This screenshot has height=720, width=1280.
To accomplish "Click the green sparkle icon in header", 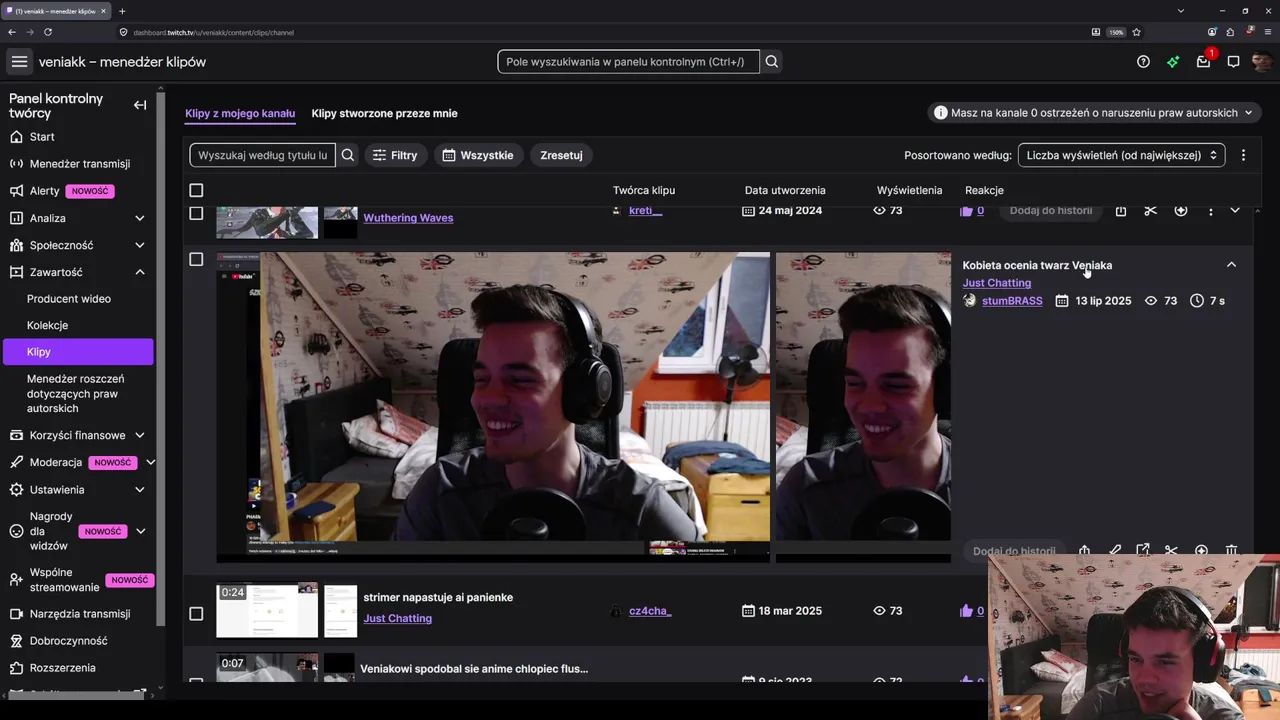I will click(x=1173, y=62).
